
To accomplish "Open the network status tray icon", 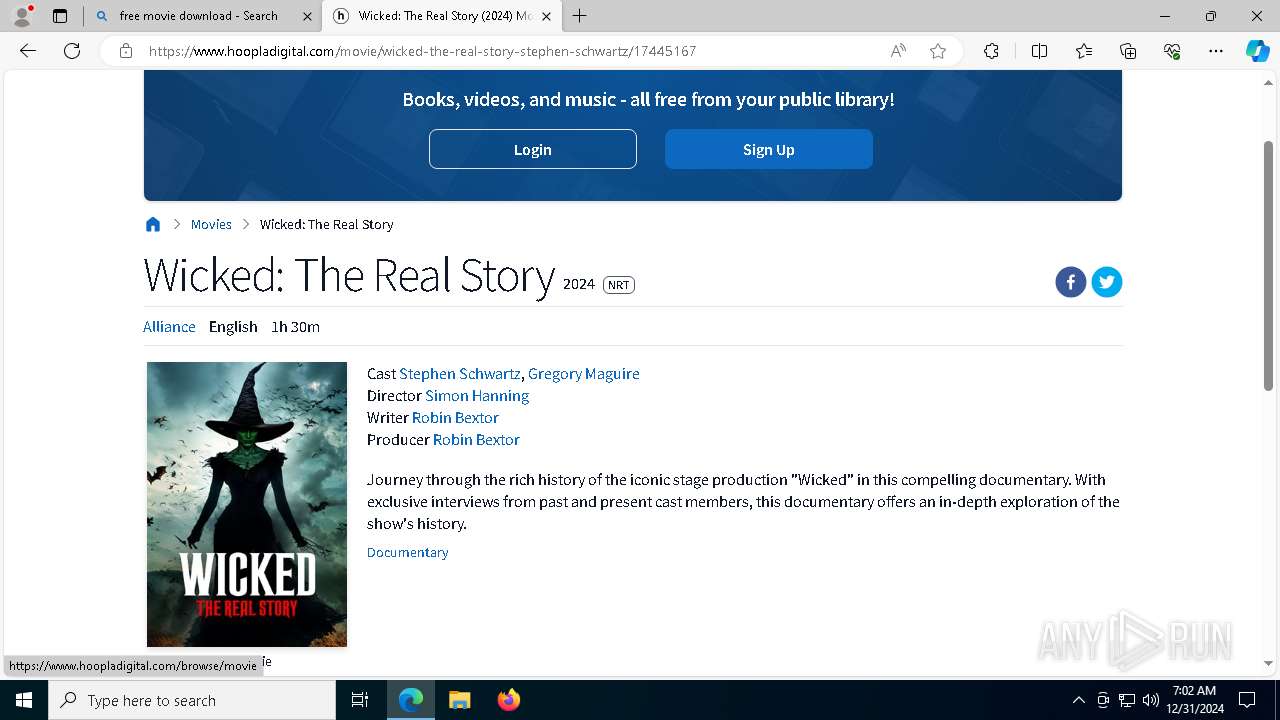I will [x=1127, y=700].
